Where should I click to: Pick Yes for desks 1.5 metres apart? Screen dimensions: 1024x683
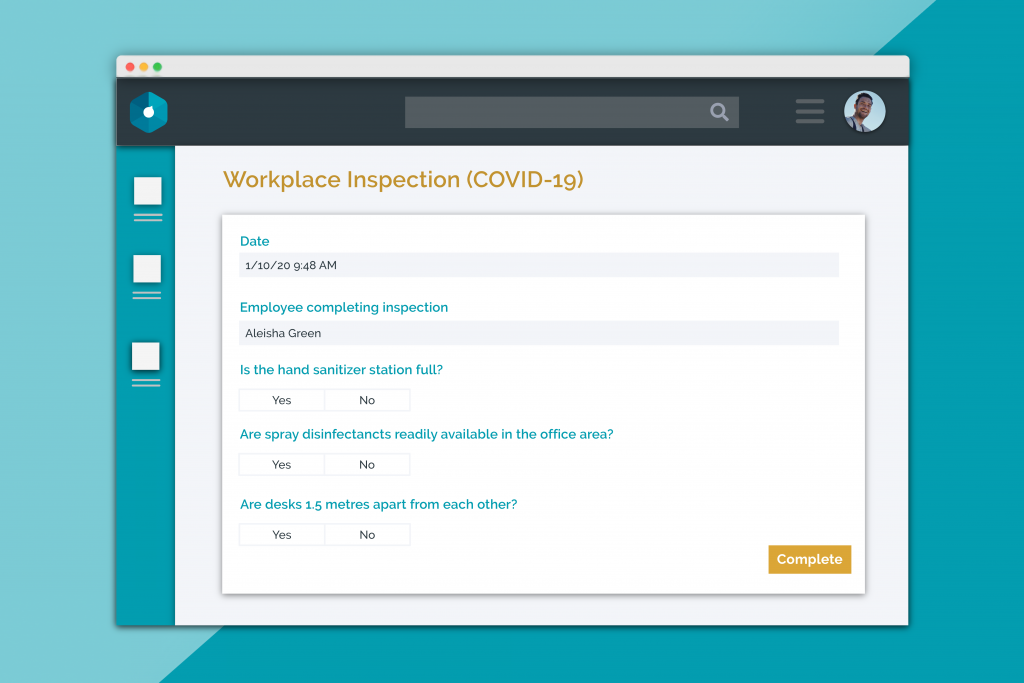tap(282, 535)
